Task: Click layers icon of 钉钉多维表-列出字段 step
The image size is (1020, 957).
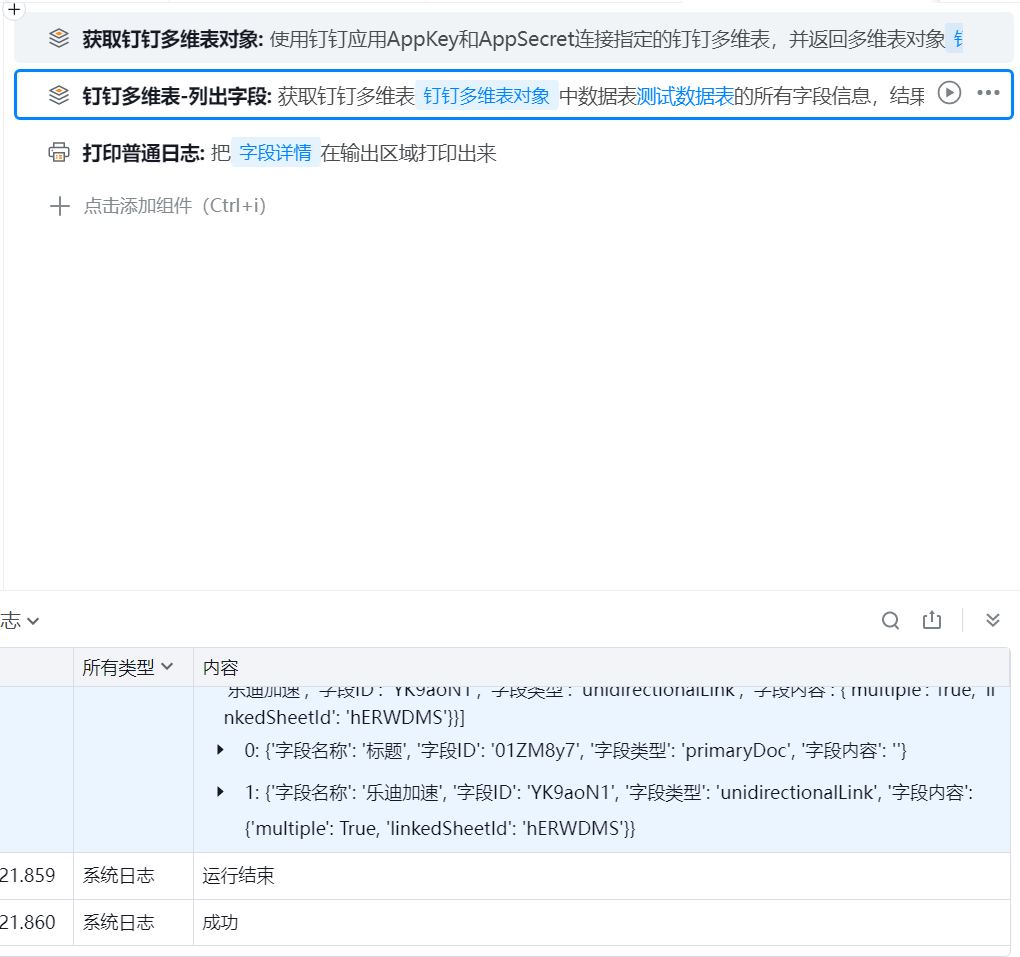Action: (59, 95)
